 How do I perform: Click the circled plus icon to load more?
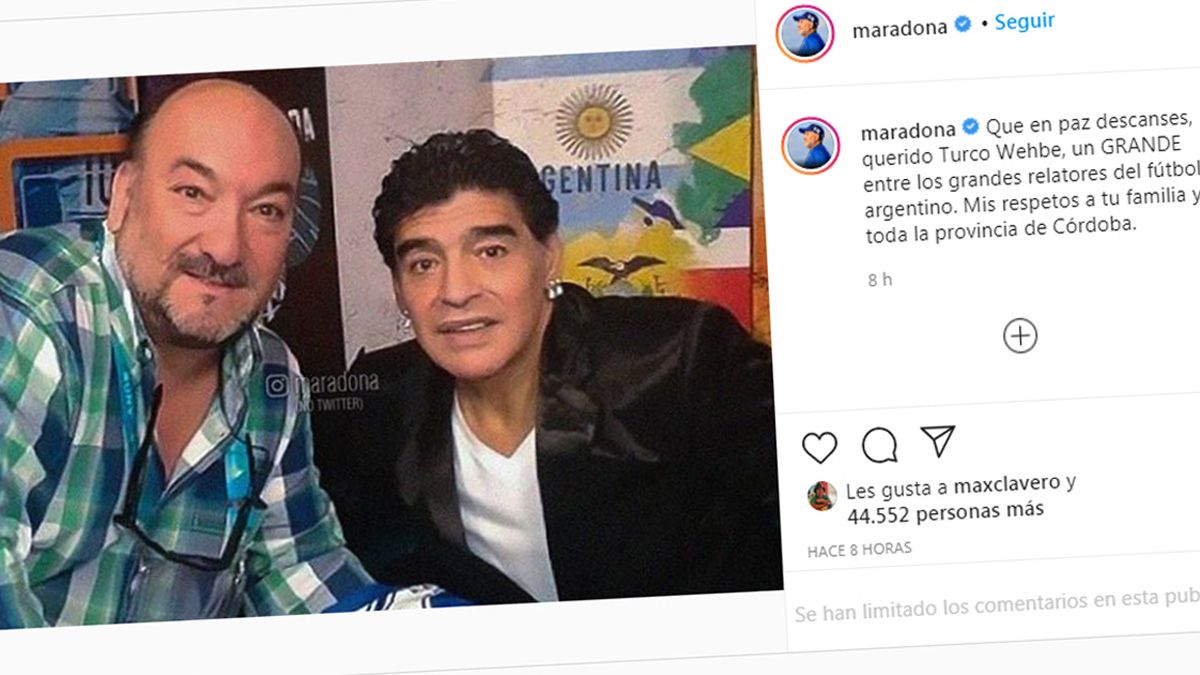(x=1020, y=335)
